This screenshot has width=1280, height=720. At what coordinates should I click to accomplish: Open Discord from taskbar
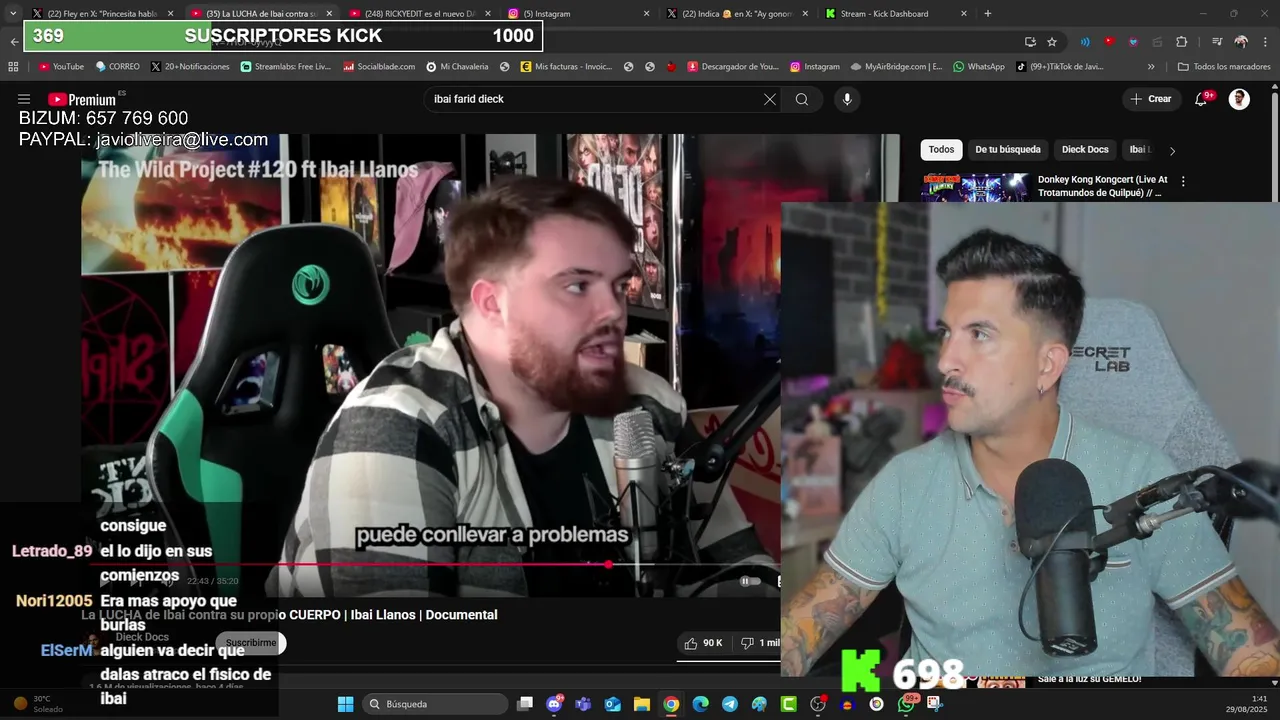click(x=554, y=704)
